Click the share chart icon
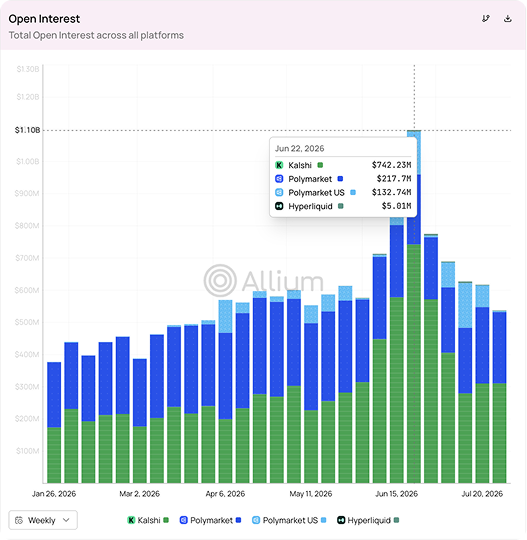This screenshot has height=540, width=527. pyautogui.click(x=486, y=19)
